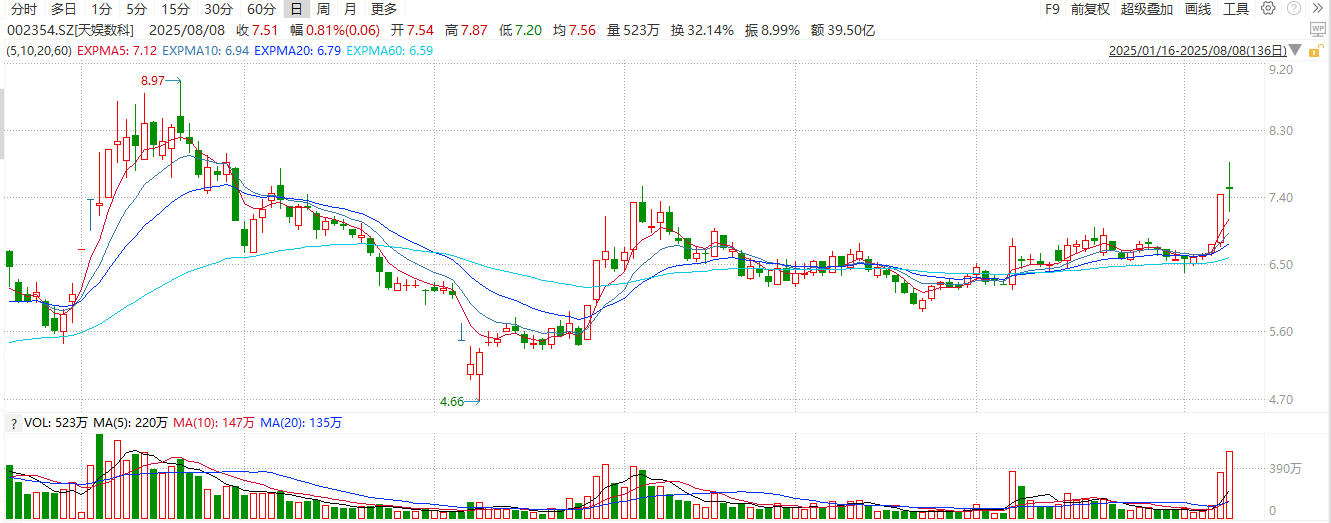
Task: Click the F9 button
Action: click(x=1052, y=9)
